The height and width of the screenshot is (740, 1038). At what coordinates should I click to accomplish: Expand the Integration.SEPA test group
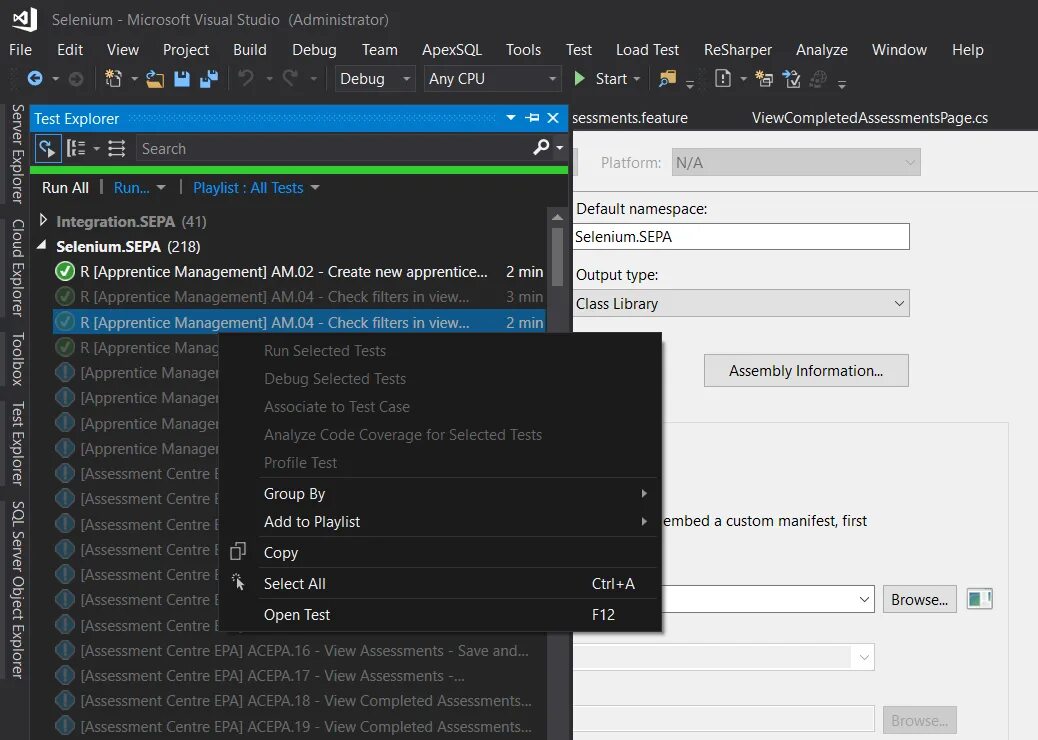coord(43,220)
